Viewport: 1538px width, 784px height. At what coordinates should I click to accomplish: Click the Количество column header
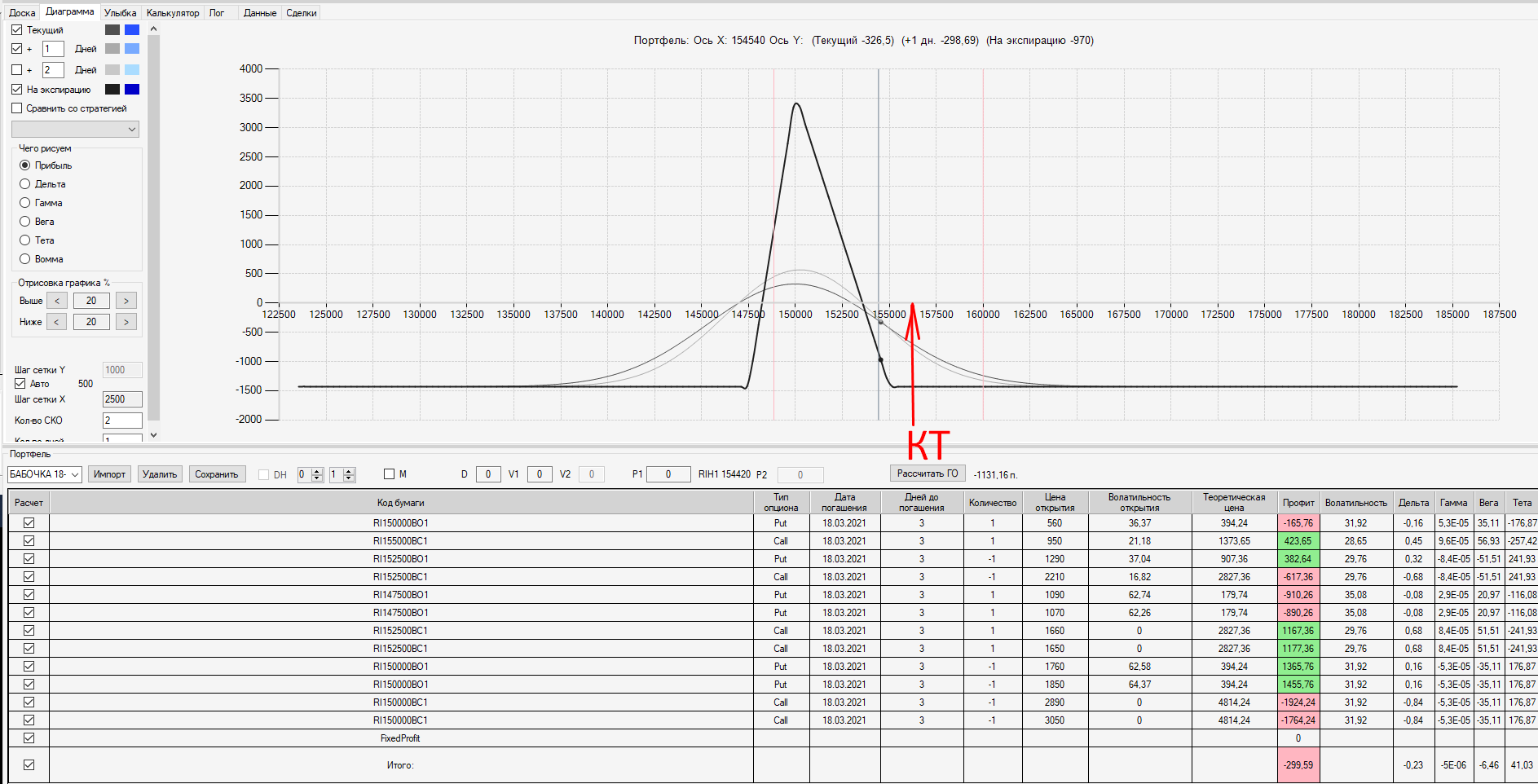tap(993, 503)
